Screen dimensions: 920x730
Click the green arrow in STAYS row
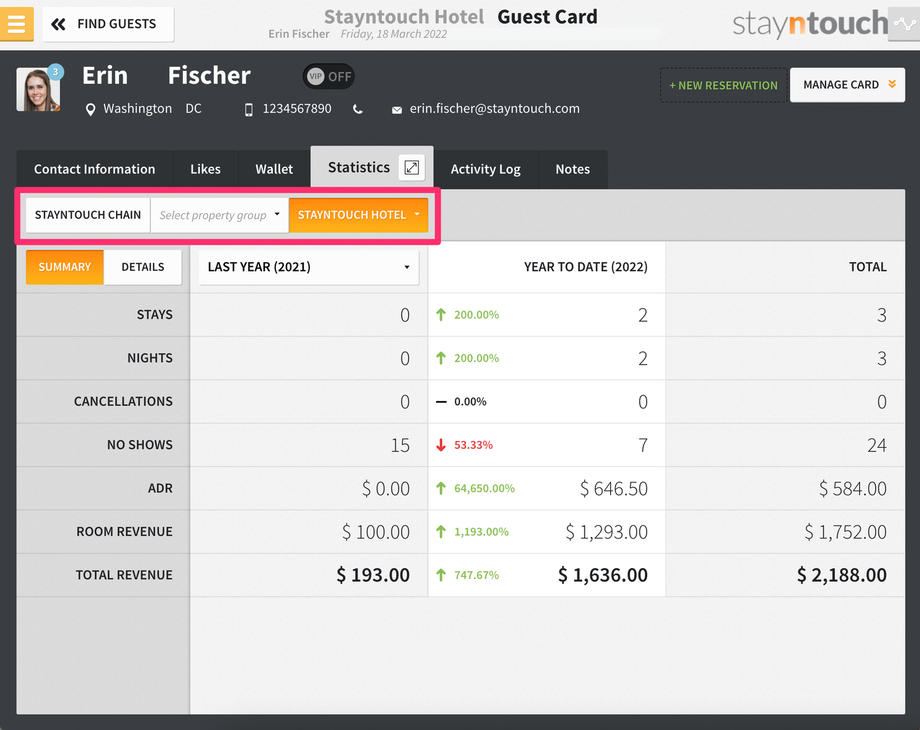[441, 315]
